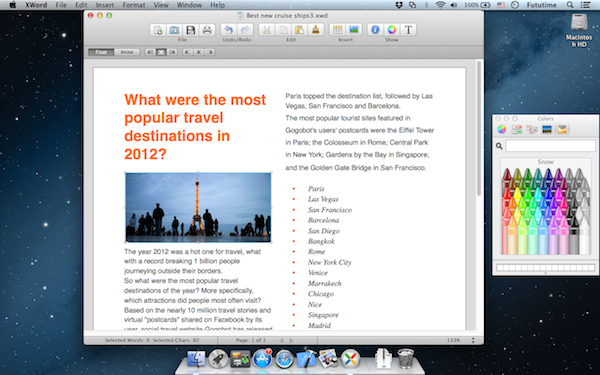The height and width of the screenshot is (375, 600).
Task: Show colors panel via toolbar color wheel
Action: 392,30
